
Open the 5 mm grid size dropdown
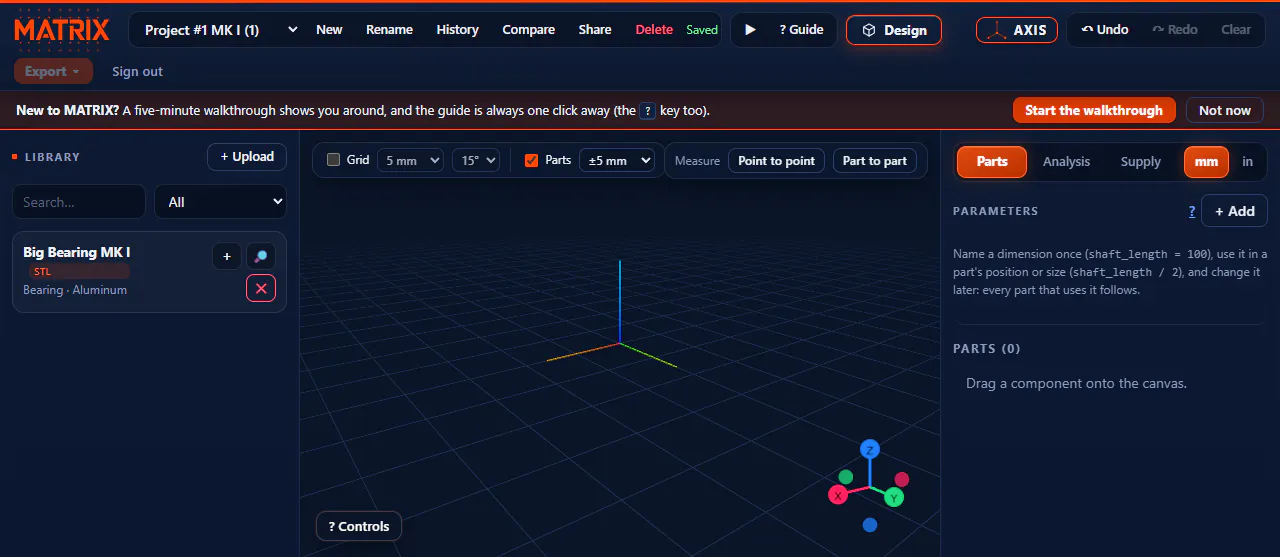pos(411,160)
